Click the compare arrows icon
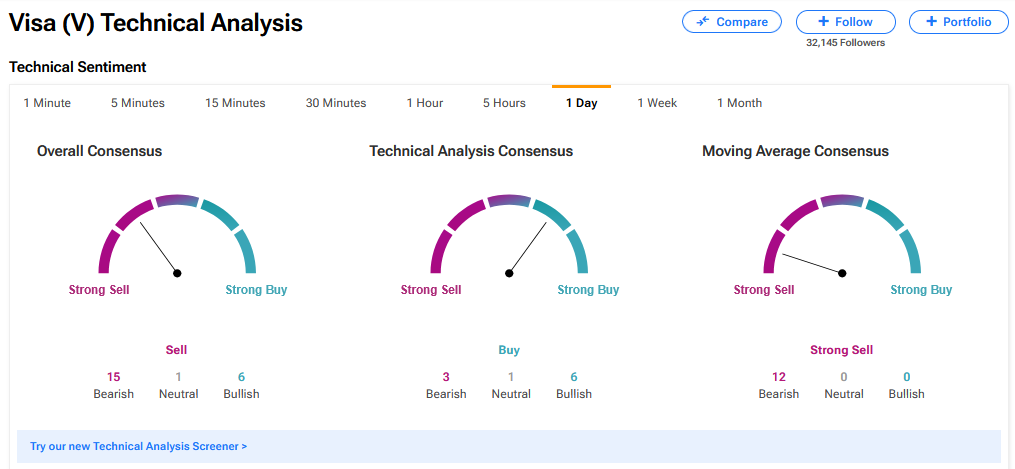Image resolution: width=1015 pixels, height=469 pixels. click(703, 22)
